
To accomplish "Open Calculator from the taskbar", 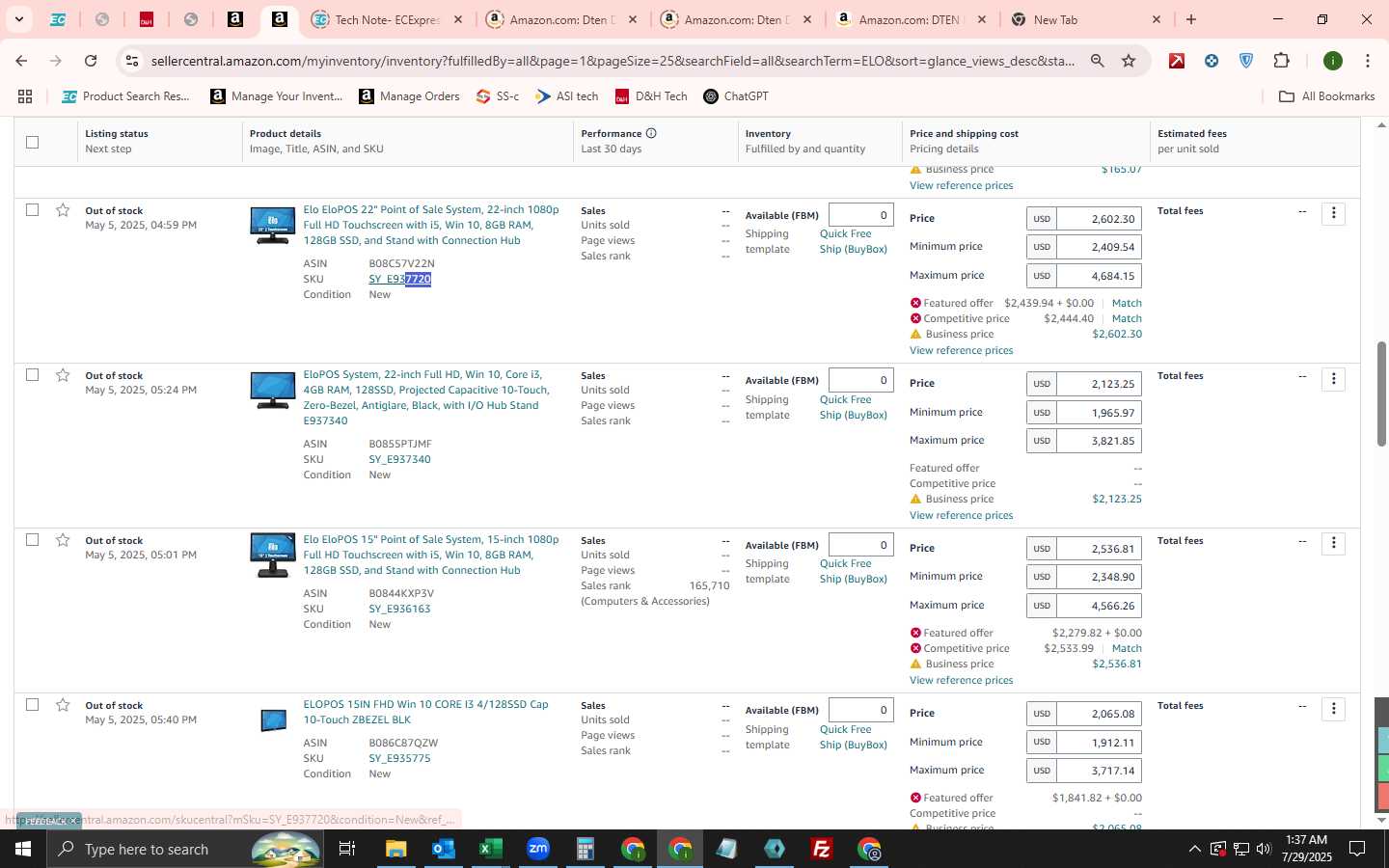I will 585,849.
